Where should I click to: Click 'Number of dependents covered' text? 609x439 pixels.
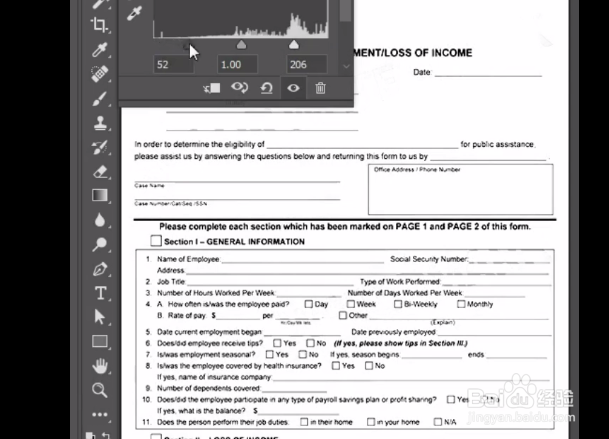(209, 388)
